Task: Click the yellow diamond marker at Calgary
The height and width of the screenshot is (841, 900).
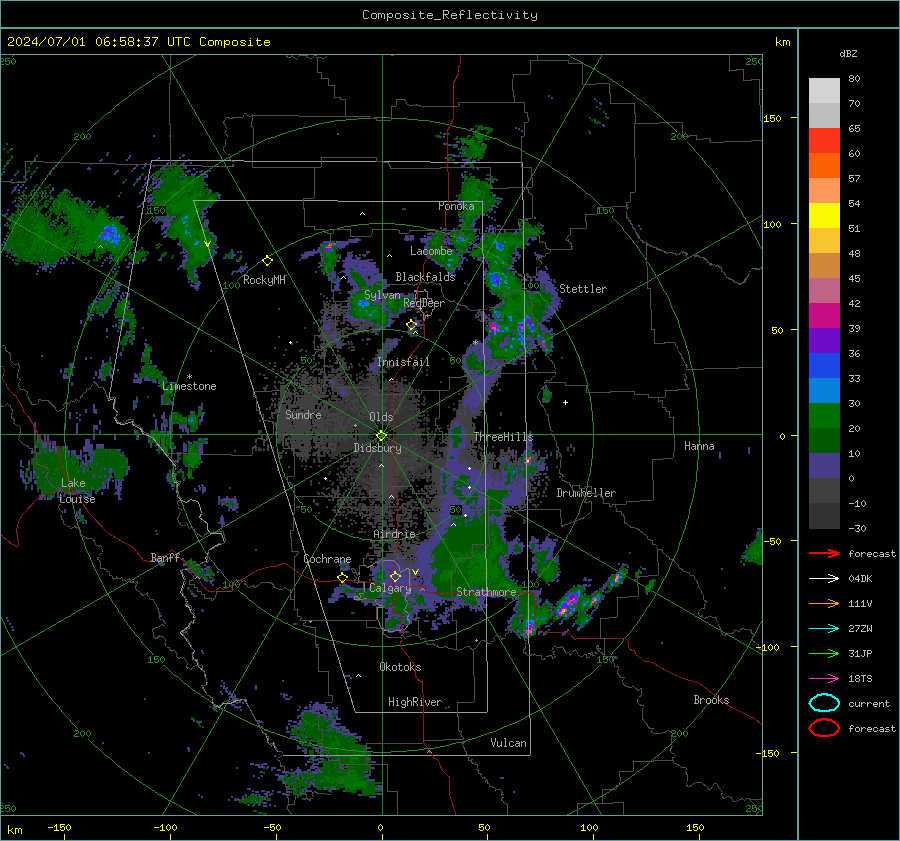Action: 395,576
